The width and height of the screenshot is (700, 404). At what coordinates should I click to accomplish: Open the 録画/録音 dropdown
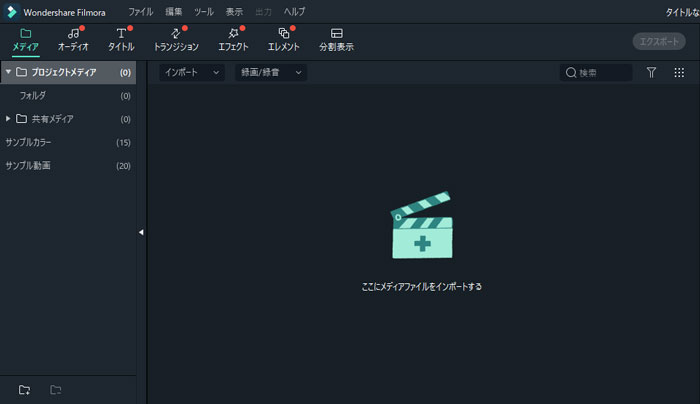[271, 72]
